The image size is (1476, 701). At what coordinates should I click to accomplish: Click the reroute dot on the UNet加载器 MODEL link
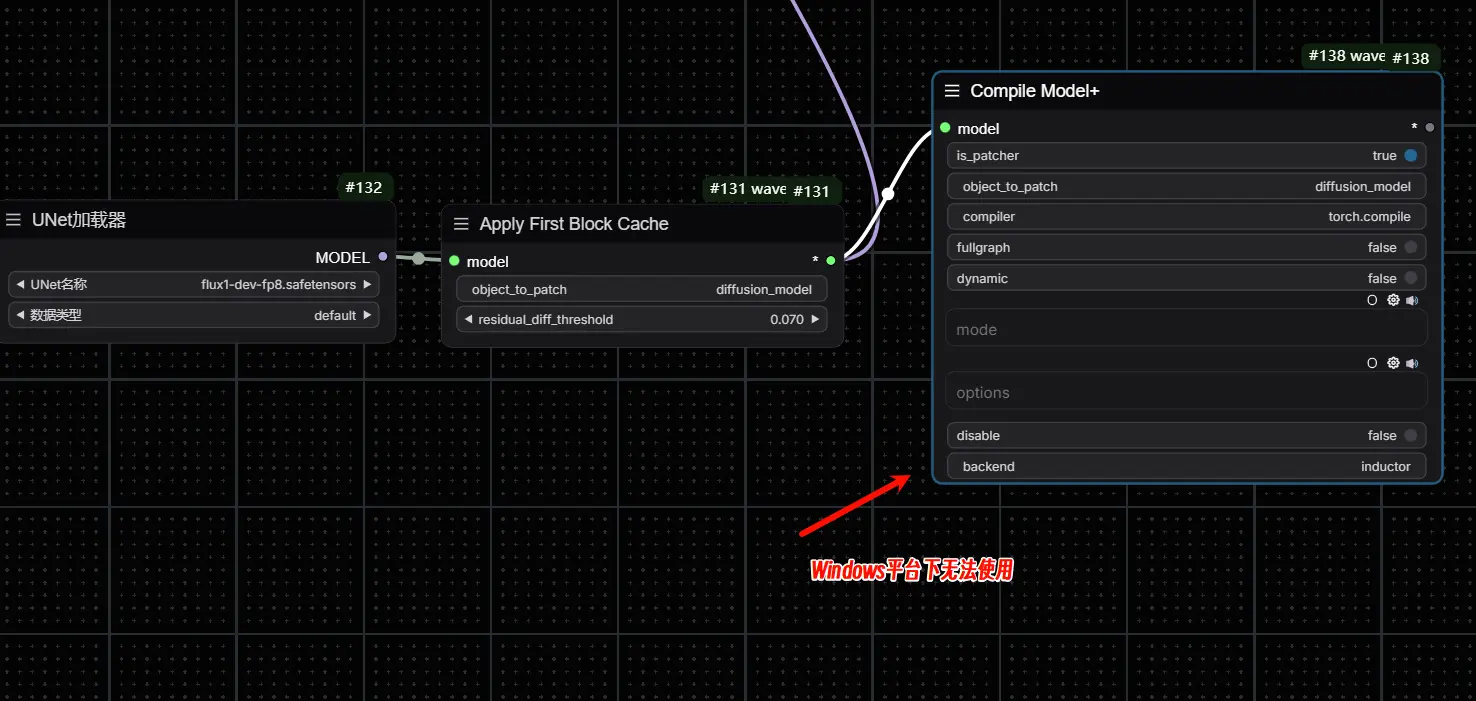[x=418, y=259]
